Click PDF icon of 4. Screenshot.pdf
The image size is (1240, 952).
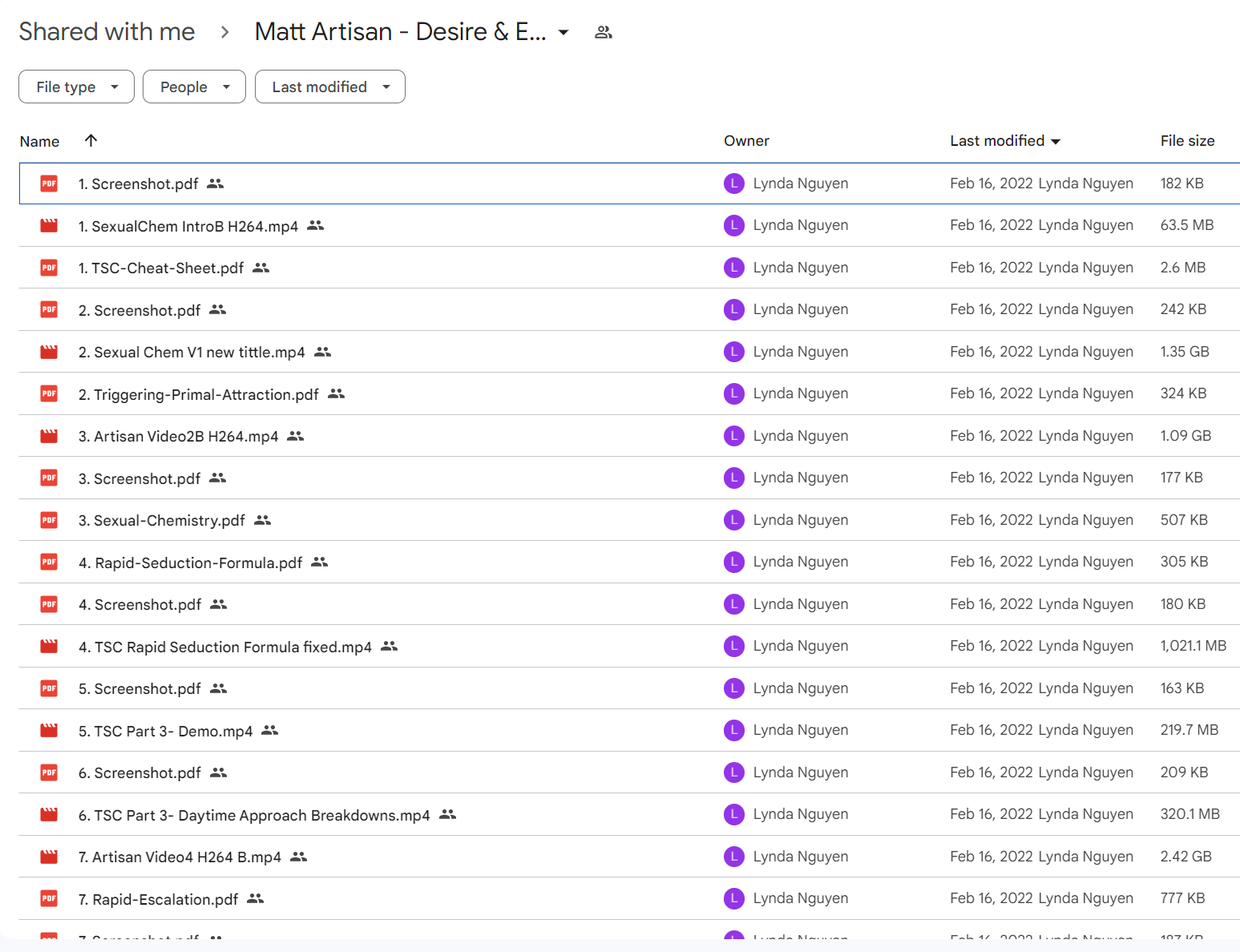point(49,604)
